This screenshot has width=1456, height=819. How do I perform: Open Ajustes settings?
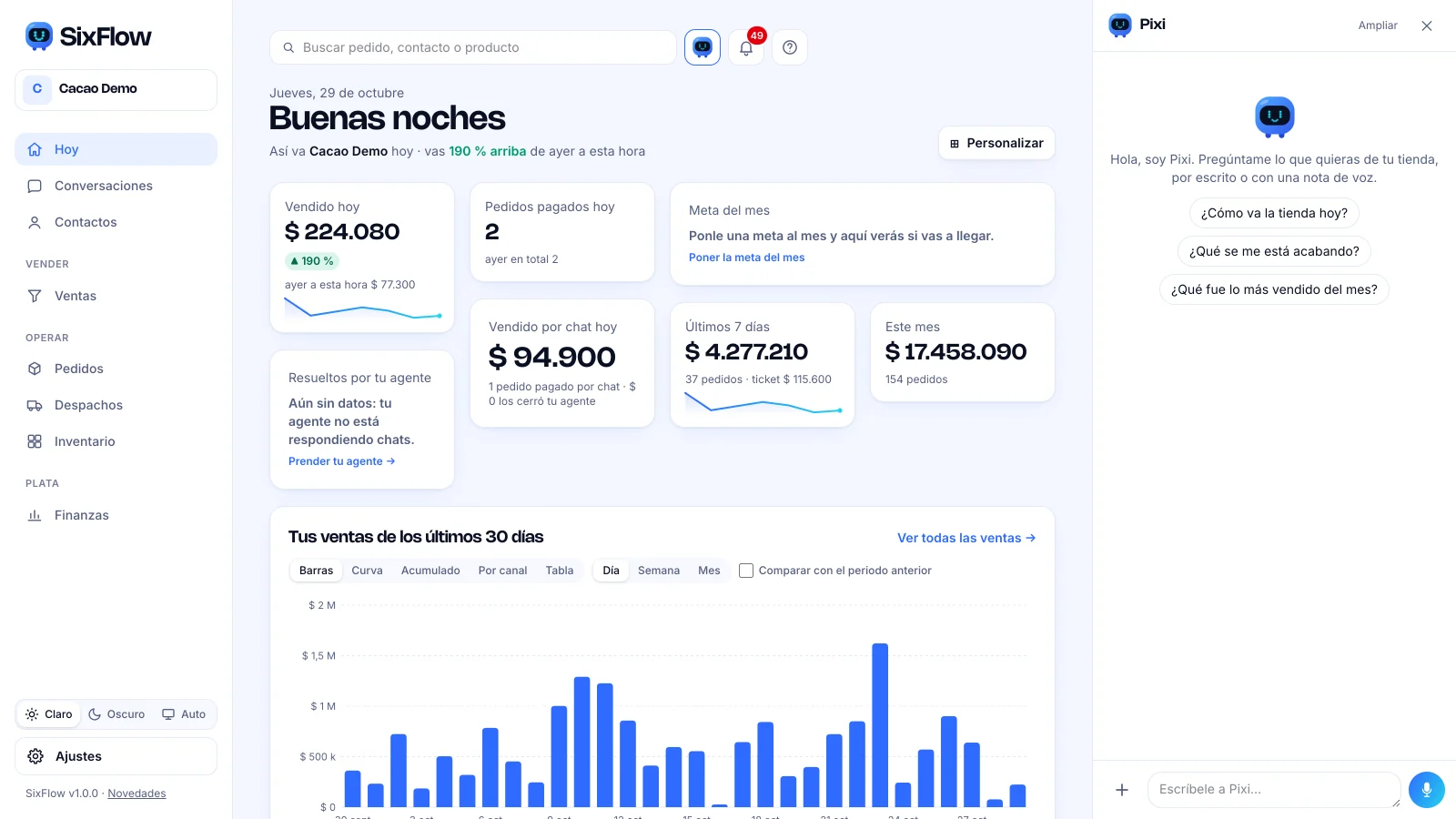116,756
